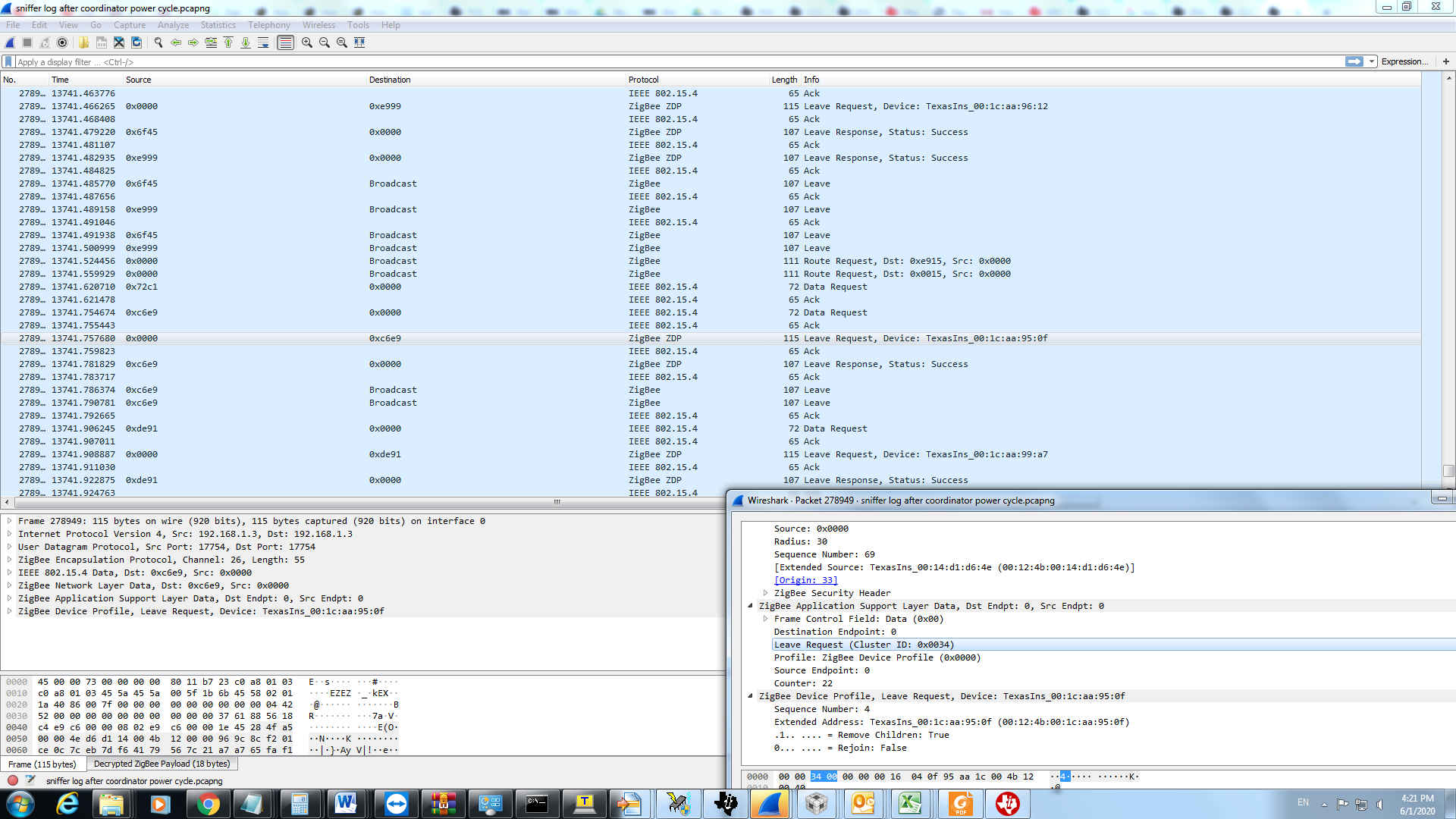
Task: Start capturing packets with the shark fin icon
Action: coord(10,42)
